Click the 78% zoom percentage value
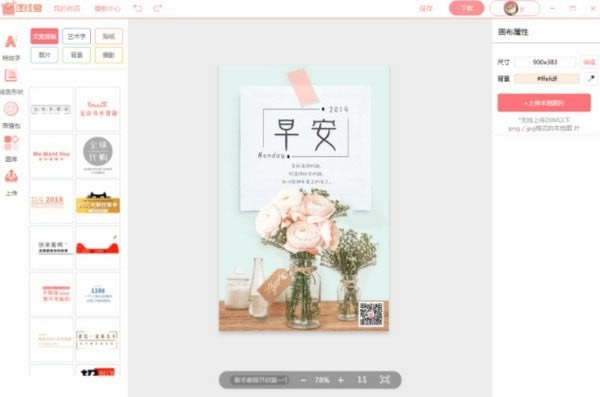This screenshot has height=397, width=600. tap(322, 380)
